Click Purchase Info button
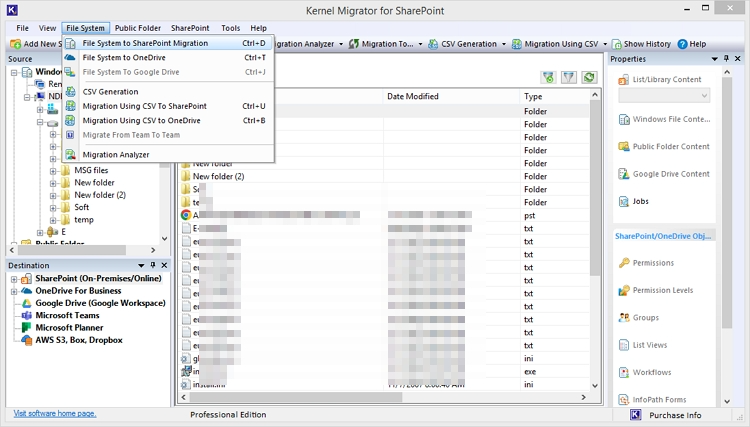The width and height of the screenshot is (750, 427). [x=675, y=415]
